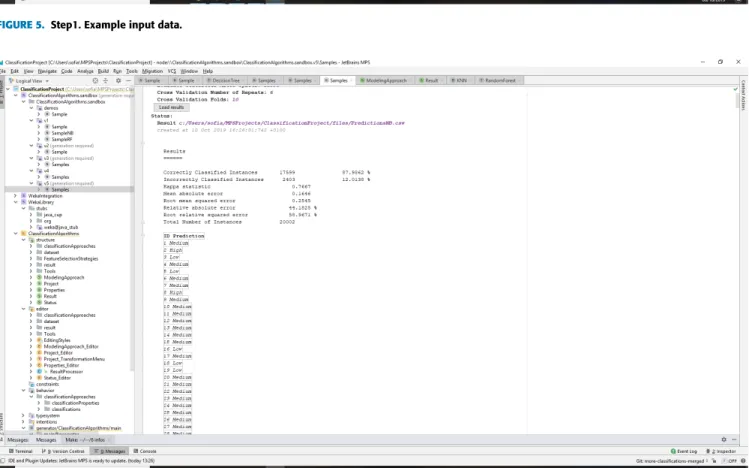Select classificationProperties folder in tree

[75, 403]
